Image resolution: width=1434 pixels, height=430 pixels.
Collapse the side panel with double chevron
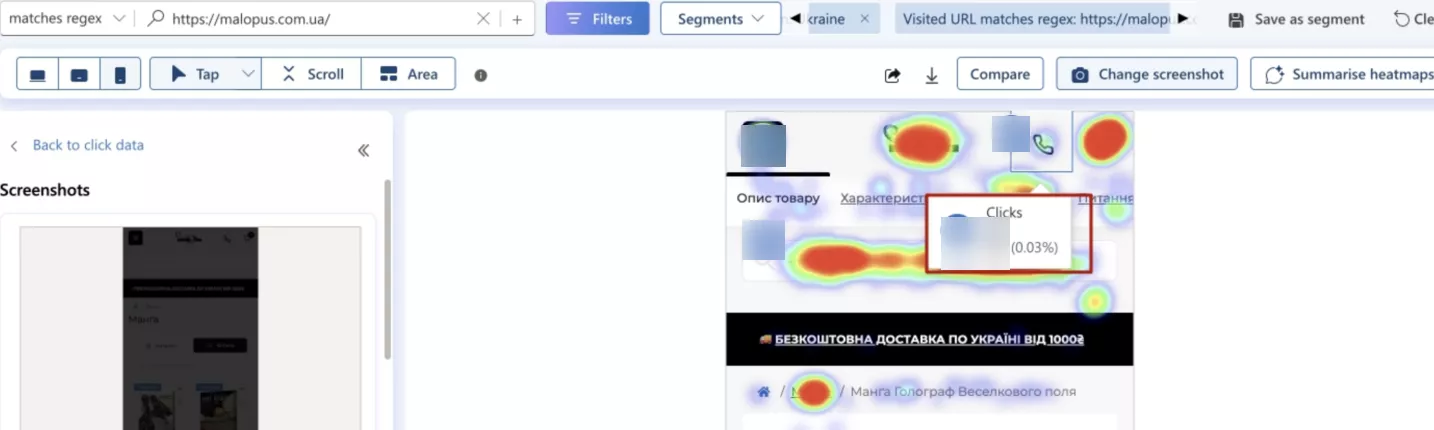tap(364, 150)
